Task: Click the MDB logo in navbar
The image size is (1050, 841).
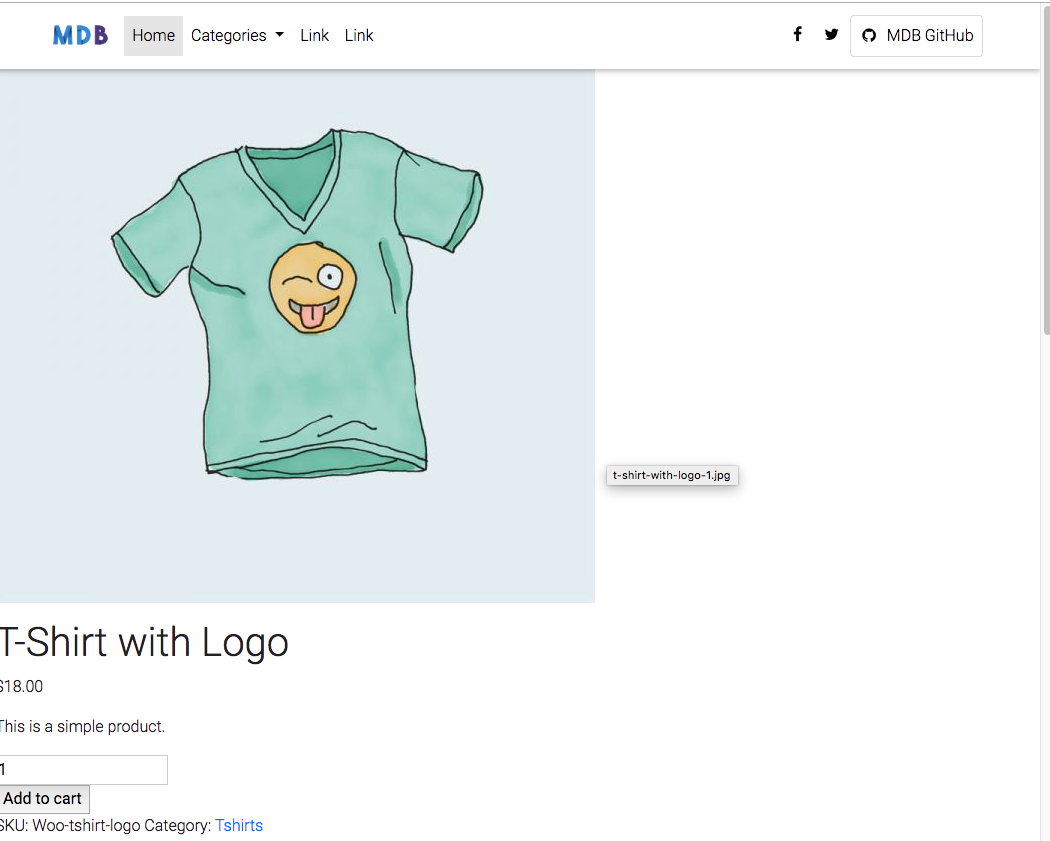Action: pos(80,35)
